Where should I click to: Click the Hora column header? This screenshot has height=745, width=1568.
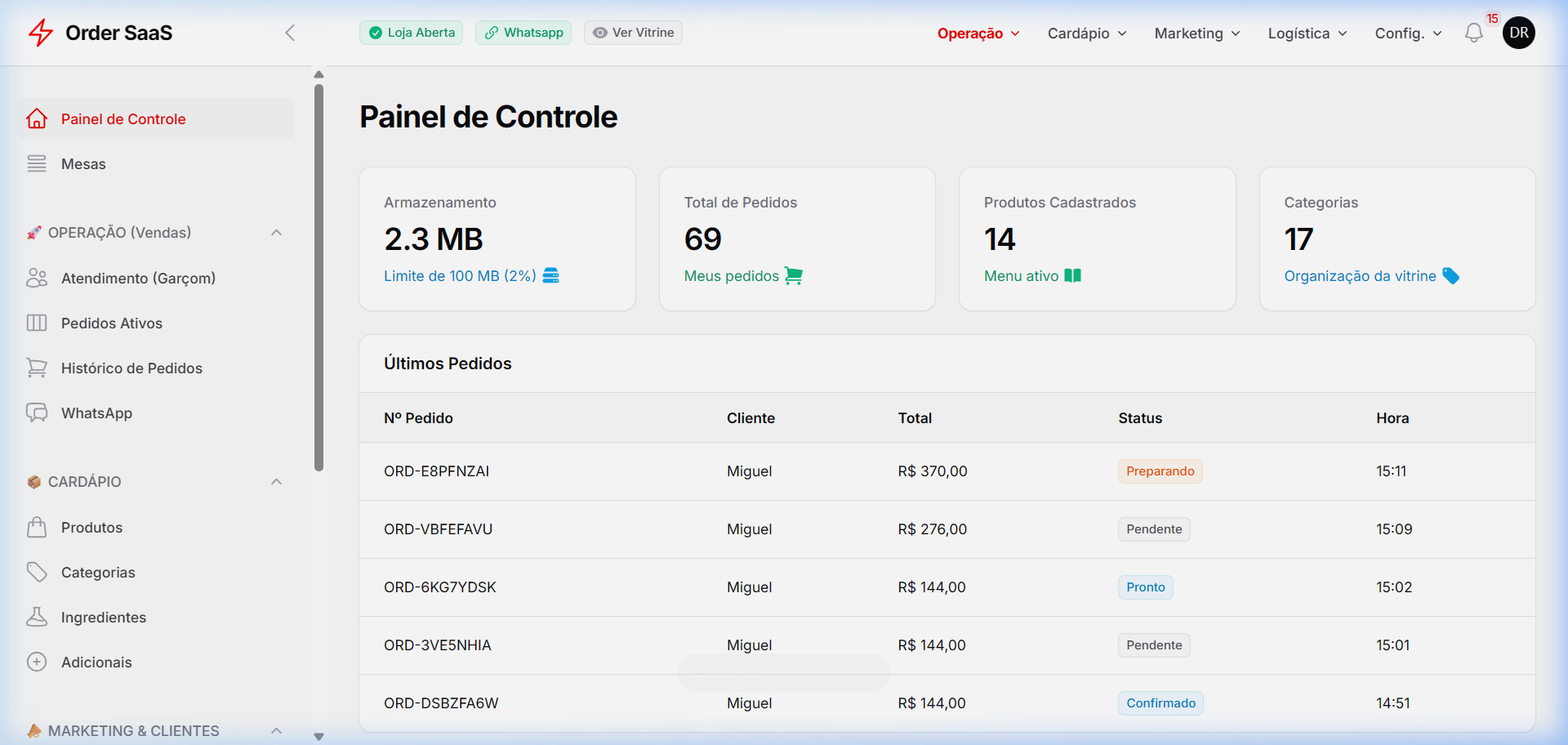[1392, 418]
